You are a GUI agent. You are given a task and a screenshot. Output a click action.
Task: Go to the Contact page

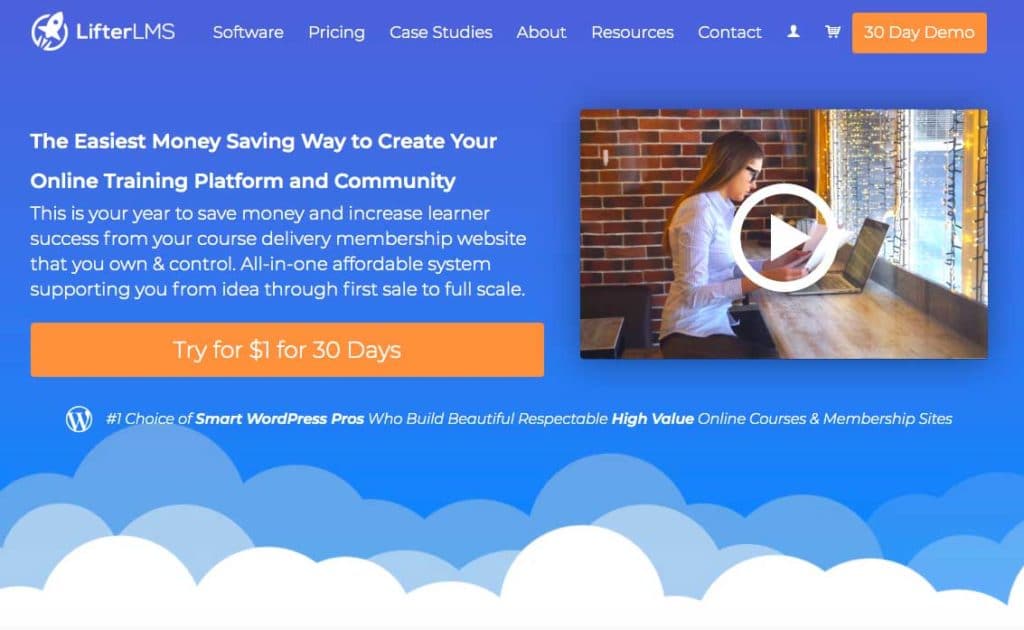(729, 32)
